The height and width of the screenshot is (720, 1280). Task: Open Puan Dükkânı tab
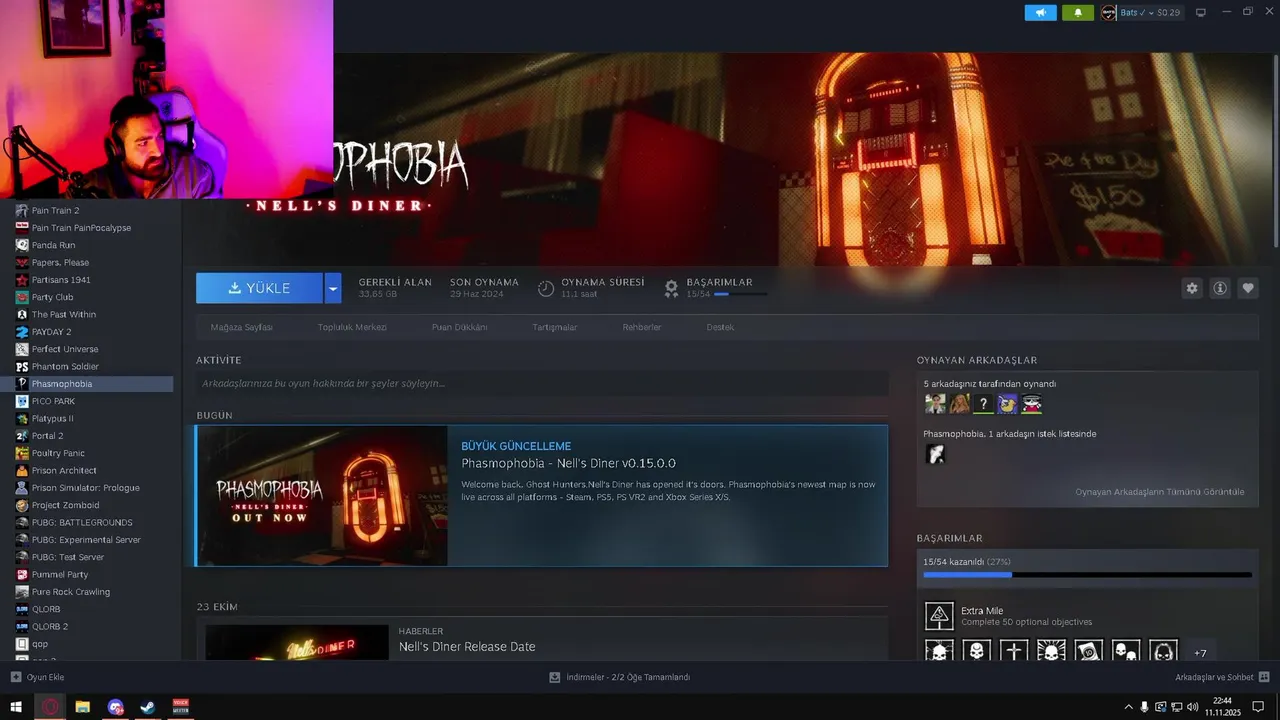click(x=459, y=327)
